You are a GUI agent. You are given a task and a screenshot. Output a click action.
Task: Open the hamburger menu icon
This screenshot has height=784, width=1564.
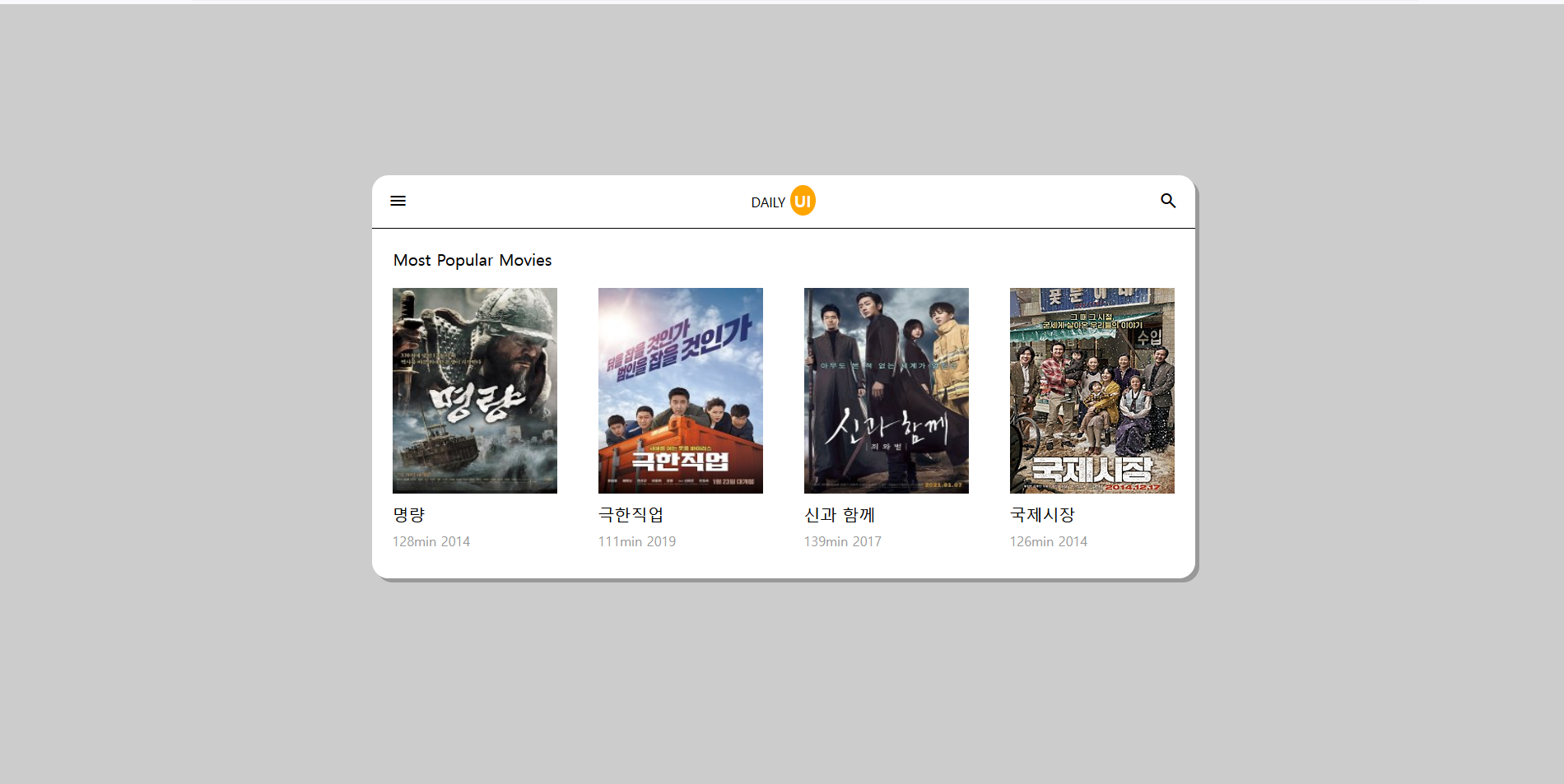(398, 201)
